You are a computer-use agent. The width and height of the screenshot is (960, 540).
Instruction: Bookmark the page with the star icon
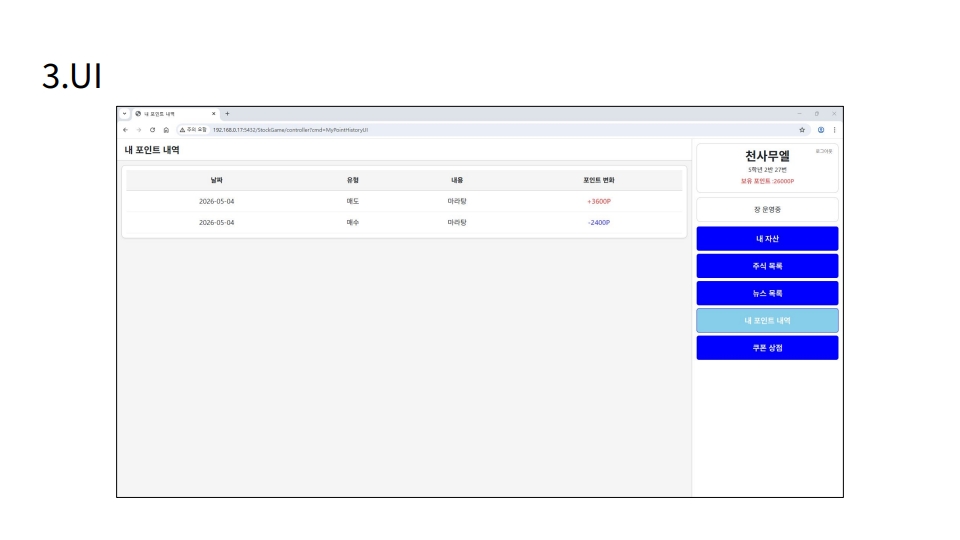[x=802, y=130]
